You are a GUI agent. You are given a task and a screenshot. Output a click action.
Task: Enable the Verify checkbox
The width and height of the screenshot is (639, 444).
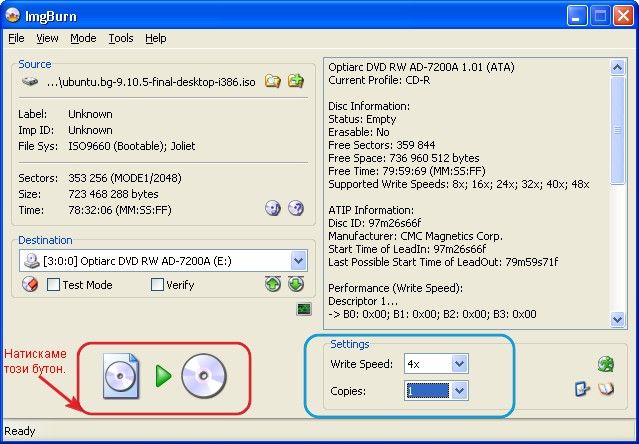[157, 285]
